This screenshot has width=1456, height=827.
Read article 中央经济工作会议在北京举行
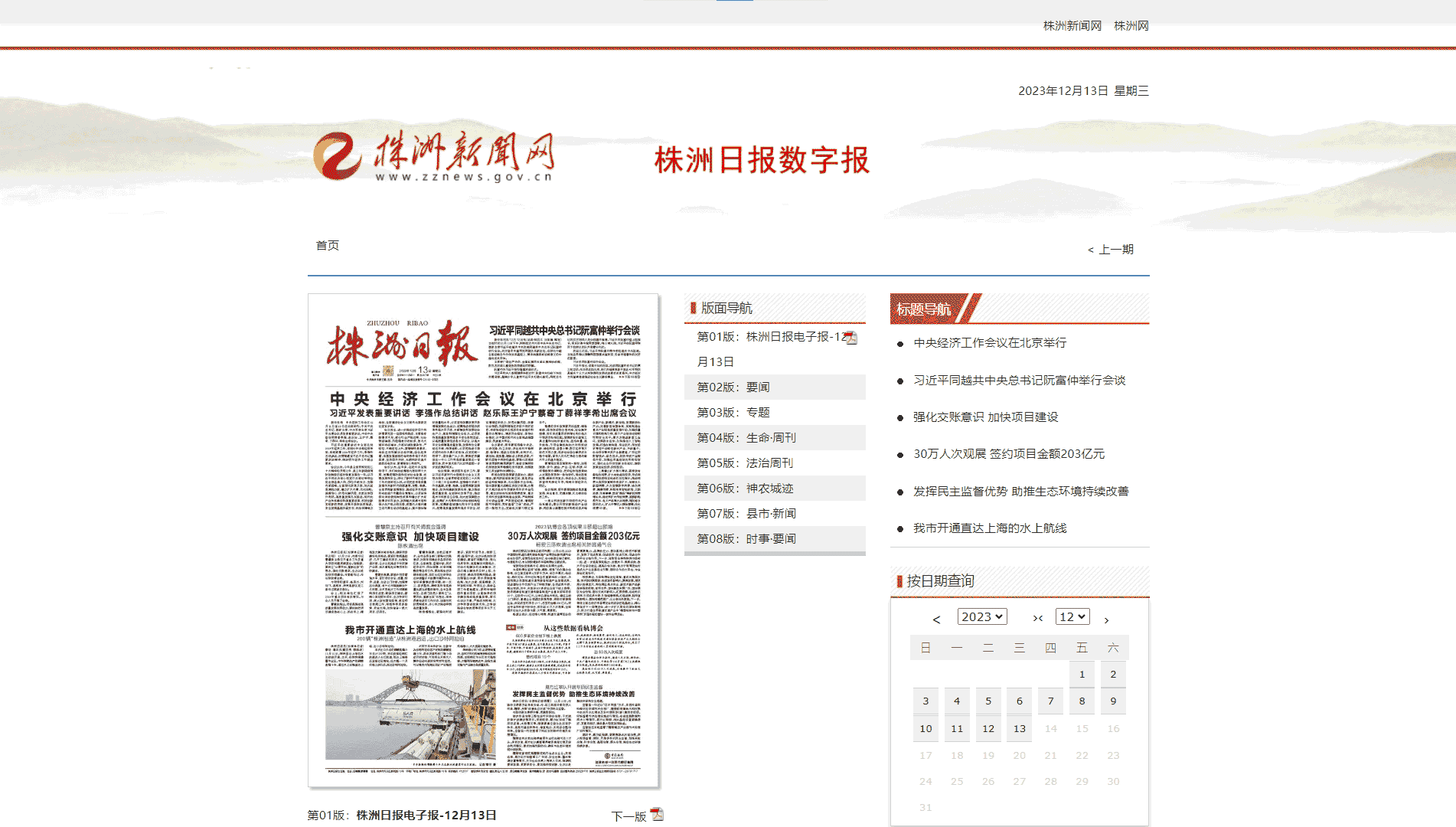click(x=990, y=343)
